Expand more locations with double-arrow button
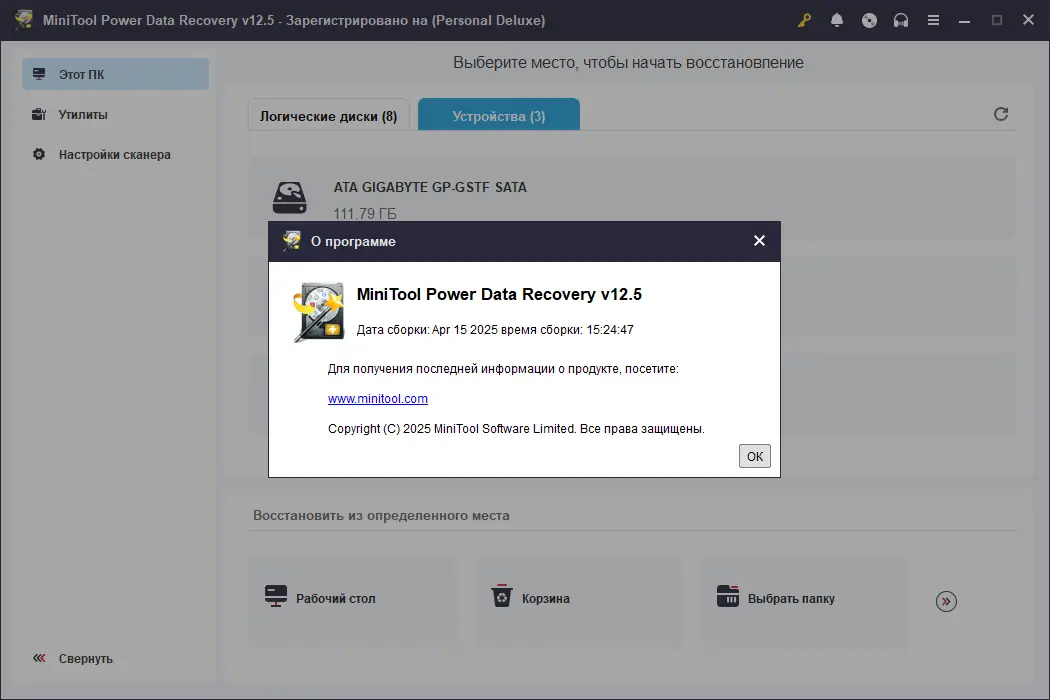 pyautogui.click(x=946, y=601)
